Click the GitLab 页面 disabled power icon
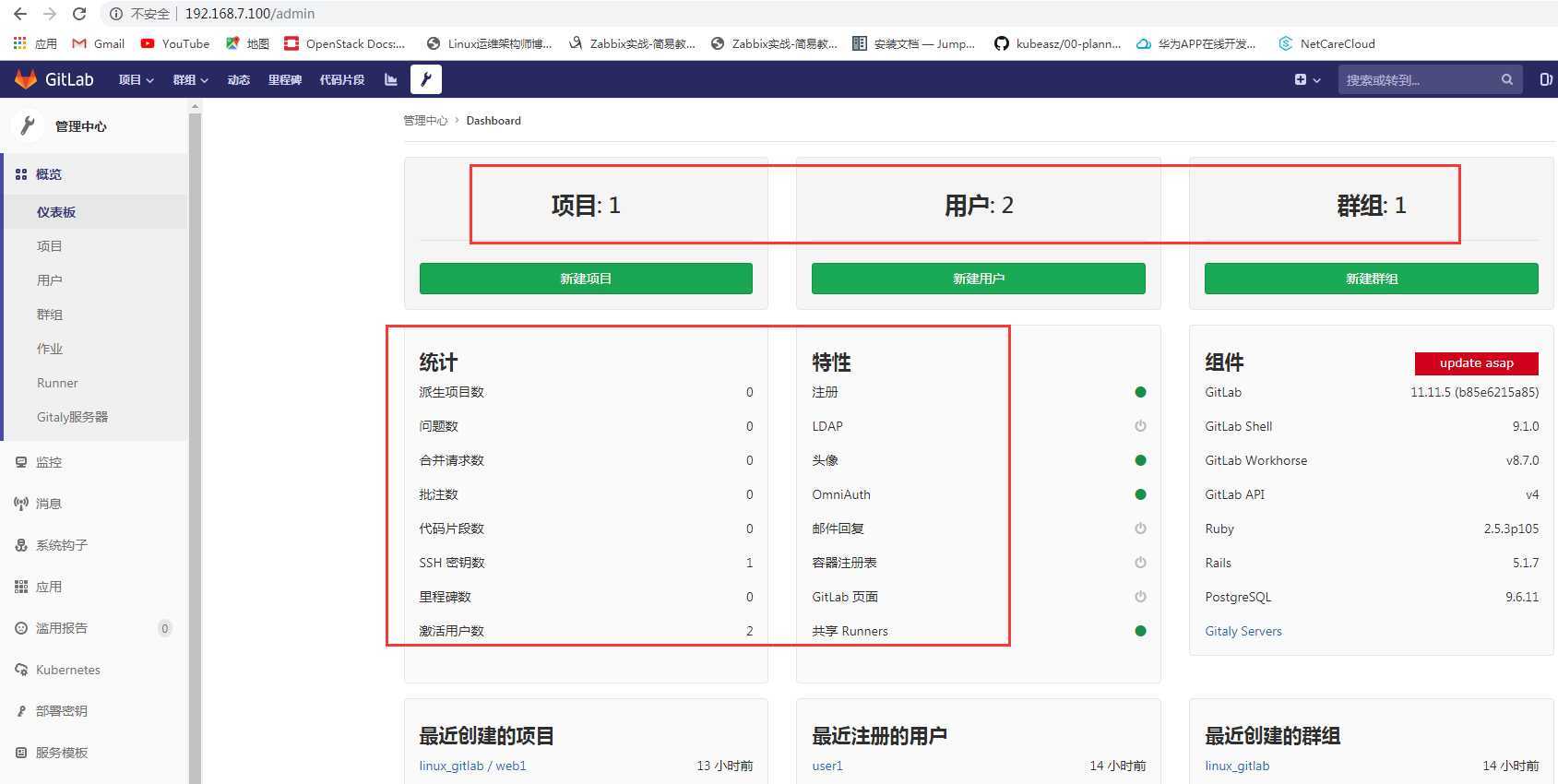The height and width of the screenshot is (784, 1558). [x=1140, y=597]
